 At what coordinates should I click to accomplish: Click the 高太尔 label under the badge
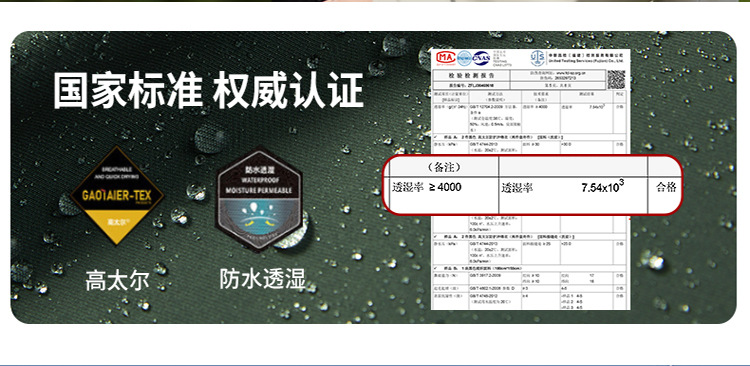point(118,280)
